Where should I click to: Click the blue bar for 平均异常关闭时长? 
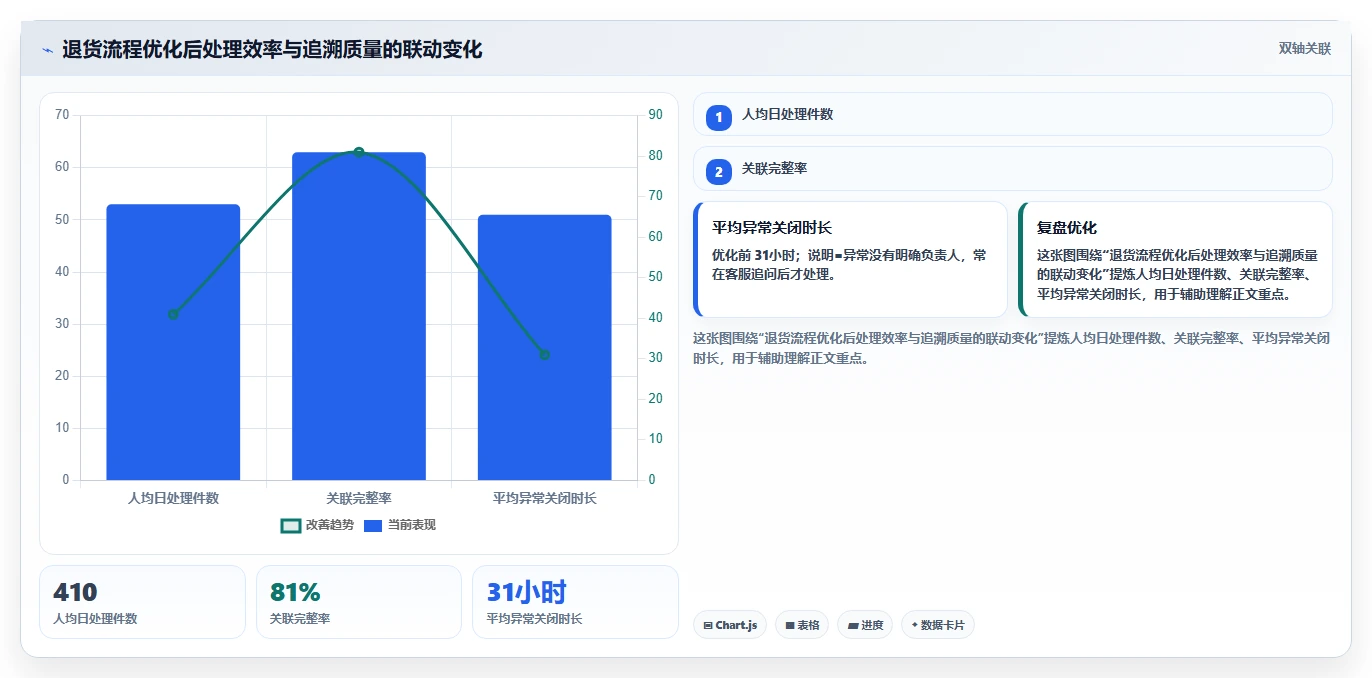pos(544,347)
